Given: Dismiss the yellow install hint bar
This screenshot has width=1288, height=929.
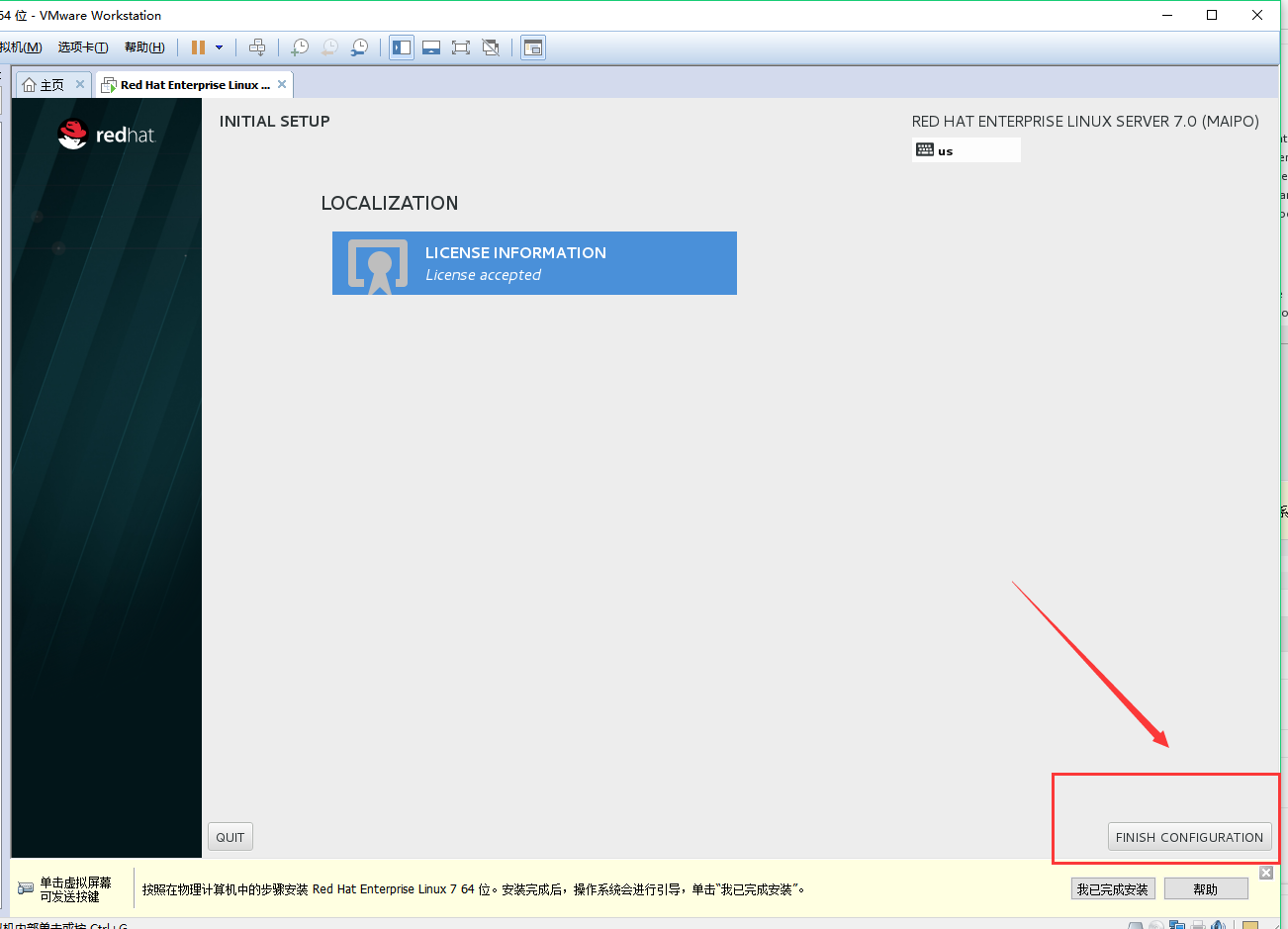Looking at the screenshot, I should [1266, 873].
